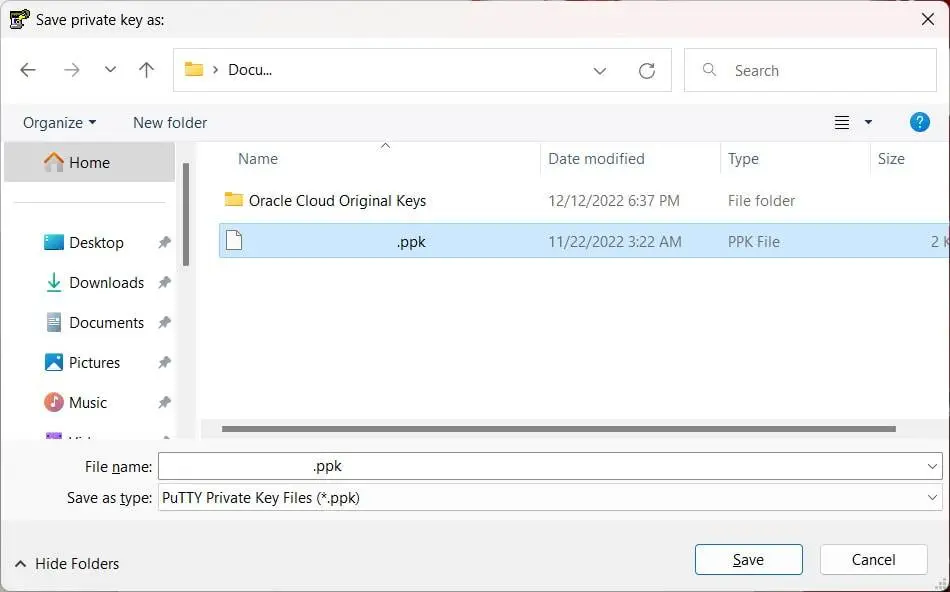This screenshot has height=592, width=950.
Task: Click the horizontal scrollbar in file list
Action: (559, 429)
